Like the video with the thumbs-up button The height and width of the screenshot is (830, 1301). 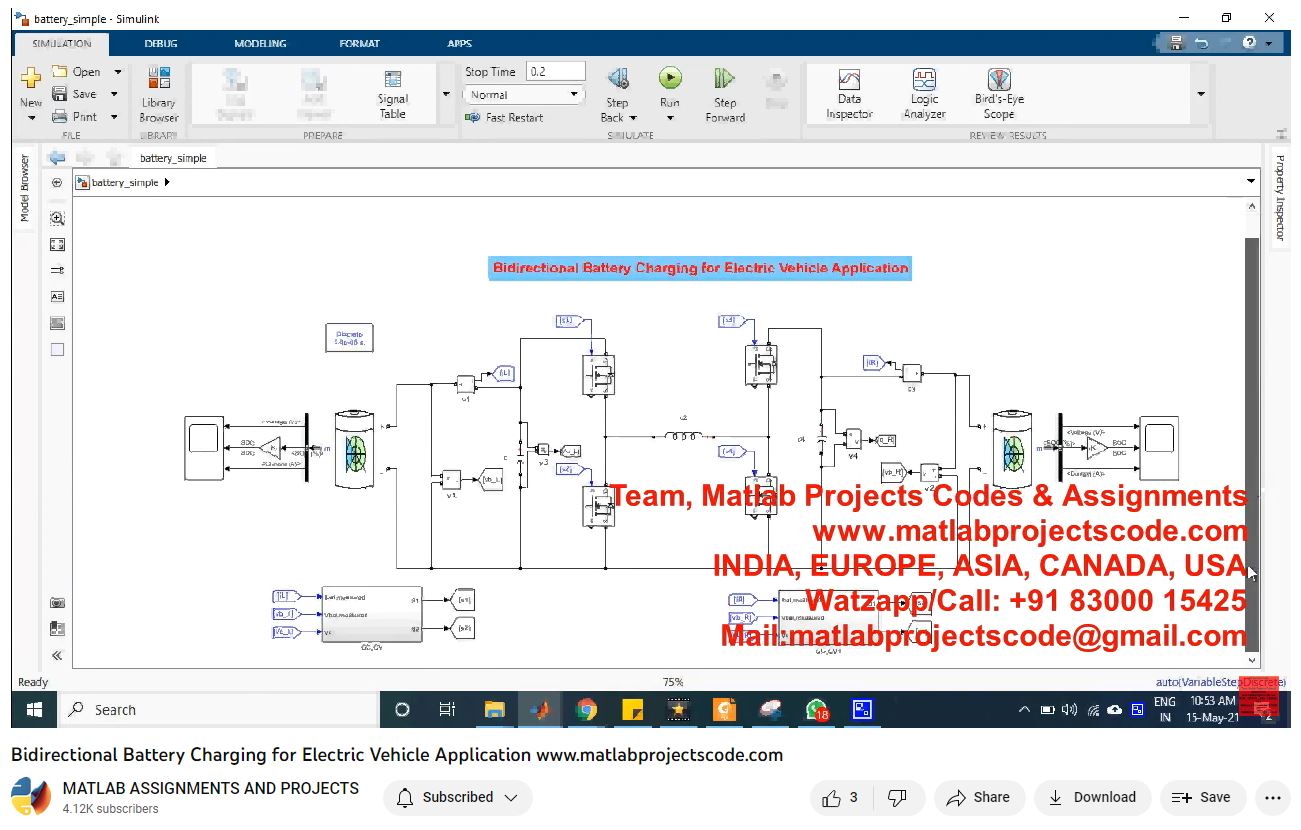[840, 797]
